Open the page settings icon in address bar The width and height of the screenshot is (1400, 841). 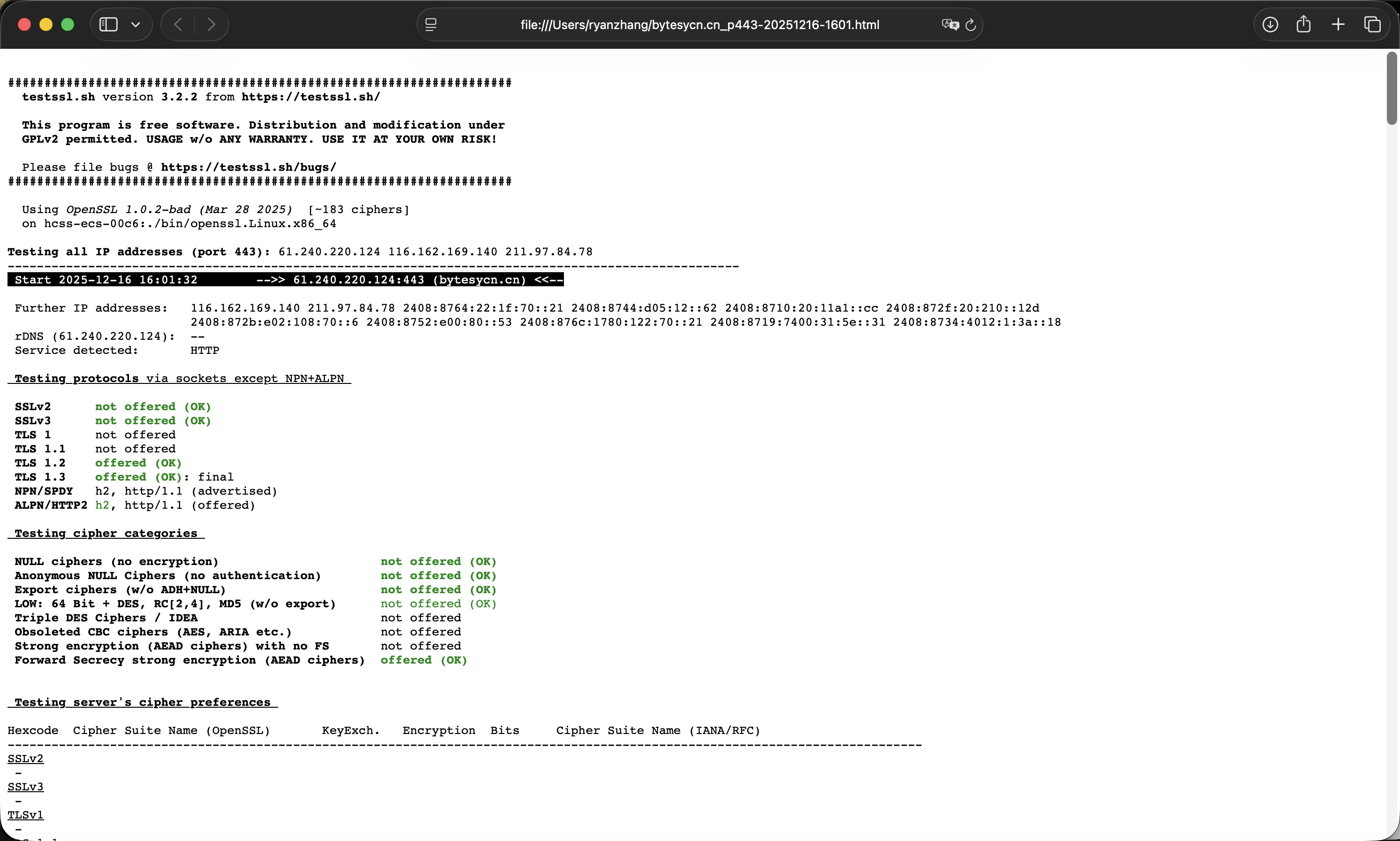pyautogui.click(x=431, y=24)
